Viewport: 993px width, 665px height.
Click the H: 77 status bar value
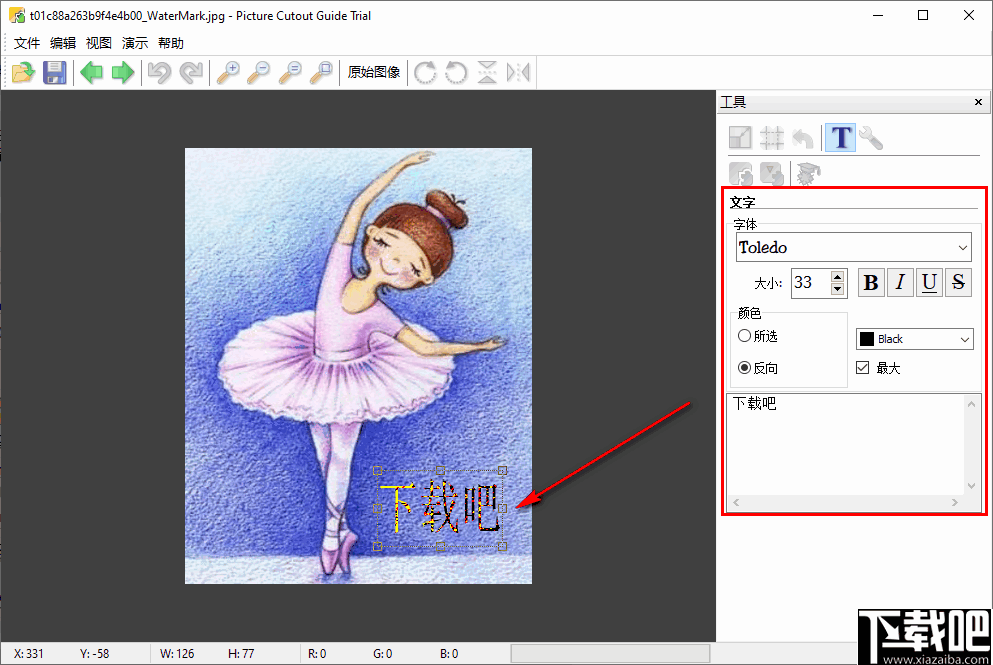(241, 654)
